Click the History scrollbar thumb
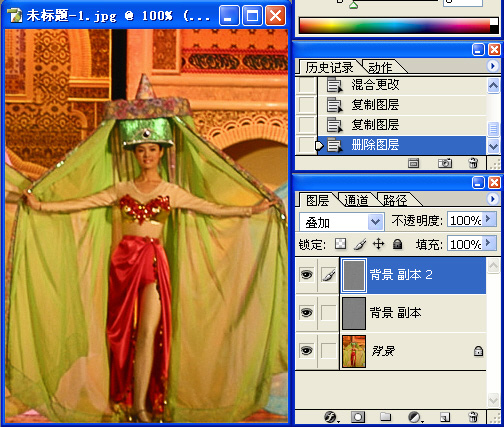Viewport: 504px width, 427px height. [x=493, y=129]
